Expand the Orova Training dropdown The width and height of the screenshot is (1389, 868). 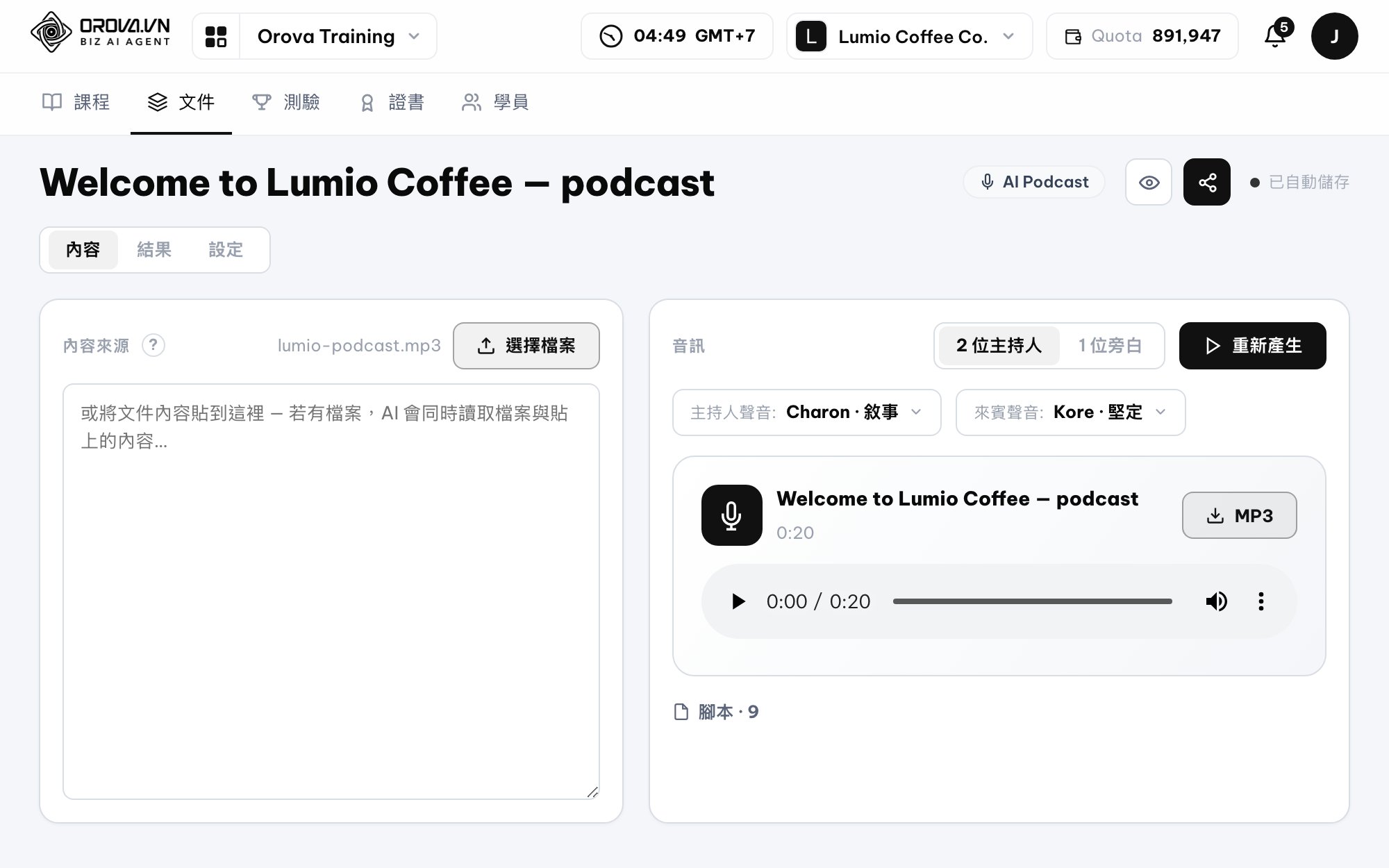(x=338, y=36)
